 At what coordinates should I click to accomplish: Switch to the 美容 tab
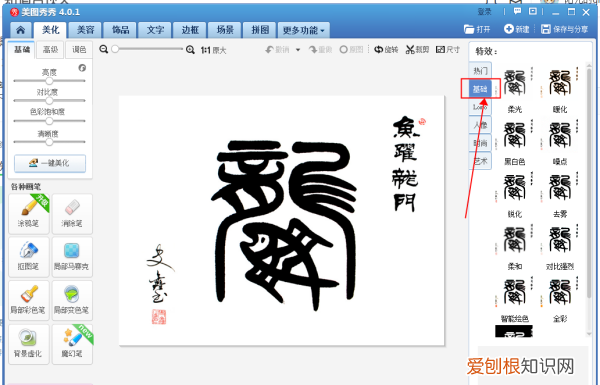click(85, 30)
